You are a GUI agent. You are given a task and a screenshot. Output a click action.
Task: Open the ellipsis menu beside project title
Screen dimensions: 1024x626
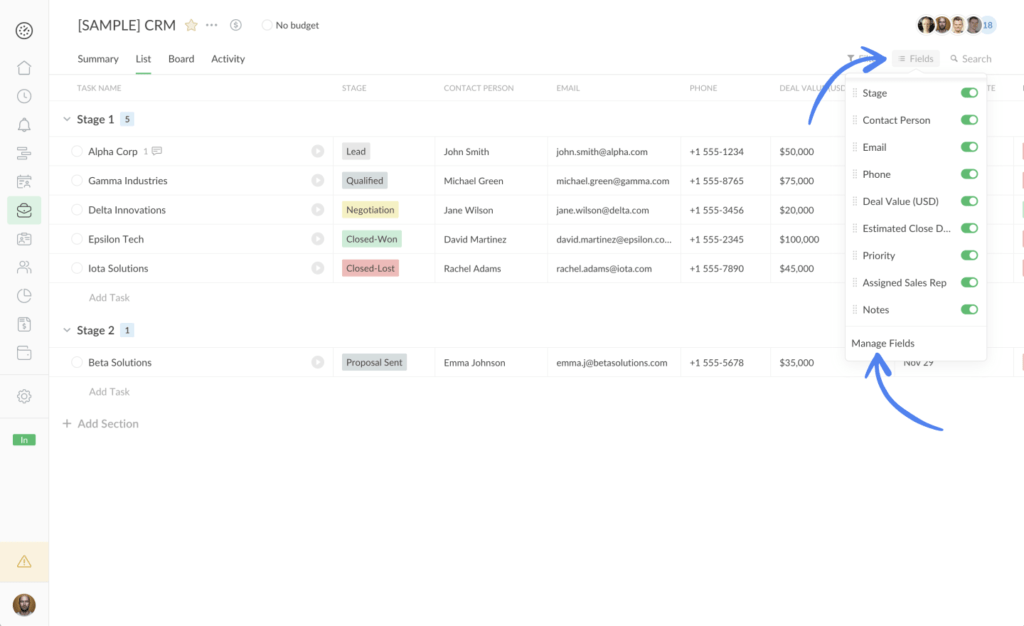(212, 24)
